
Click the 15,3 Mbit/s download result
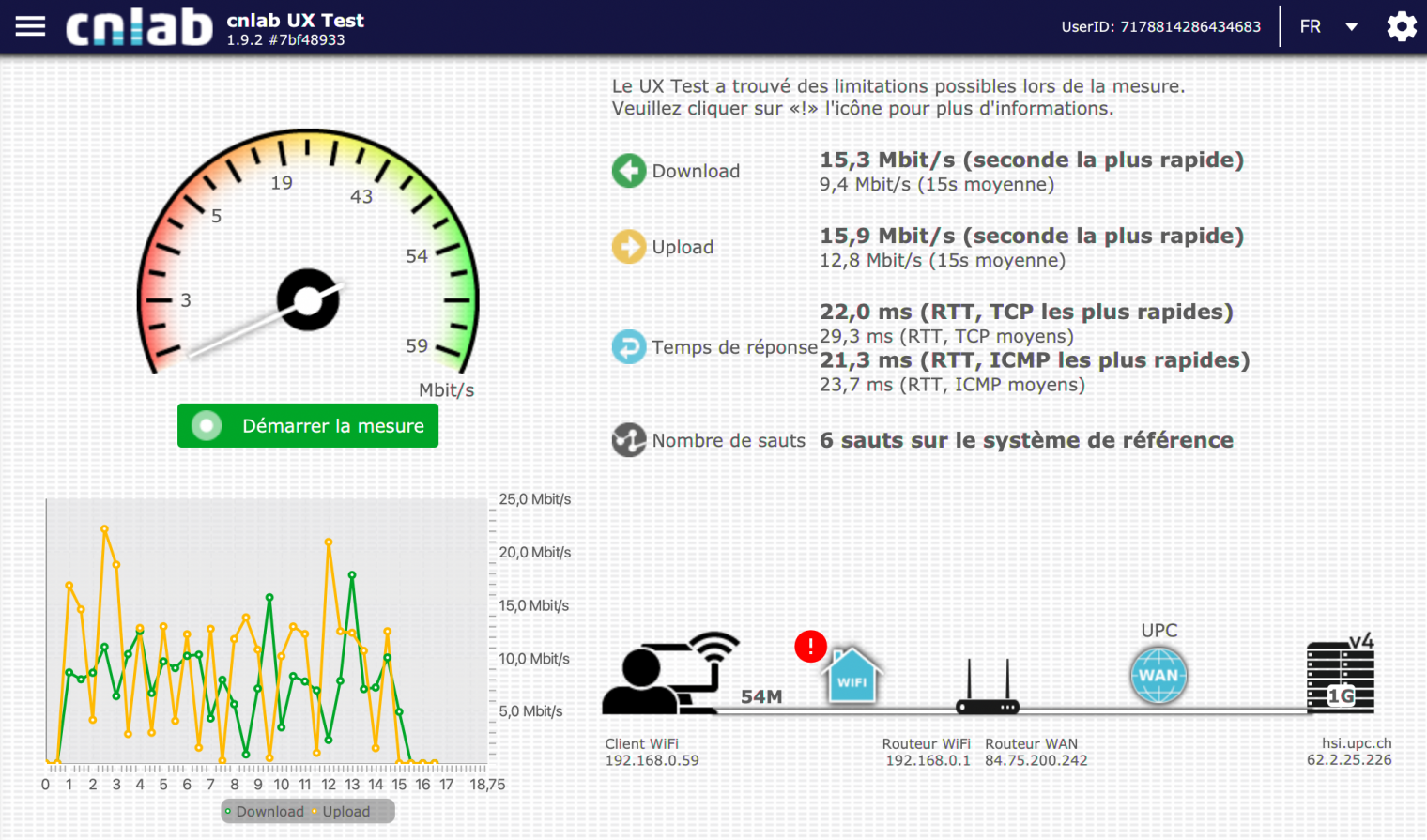(x=1031, y=160)
